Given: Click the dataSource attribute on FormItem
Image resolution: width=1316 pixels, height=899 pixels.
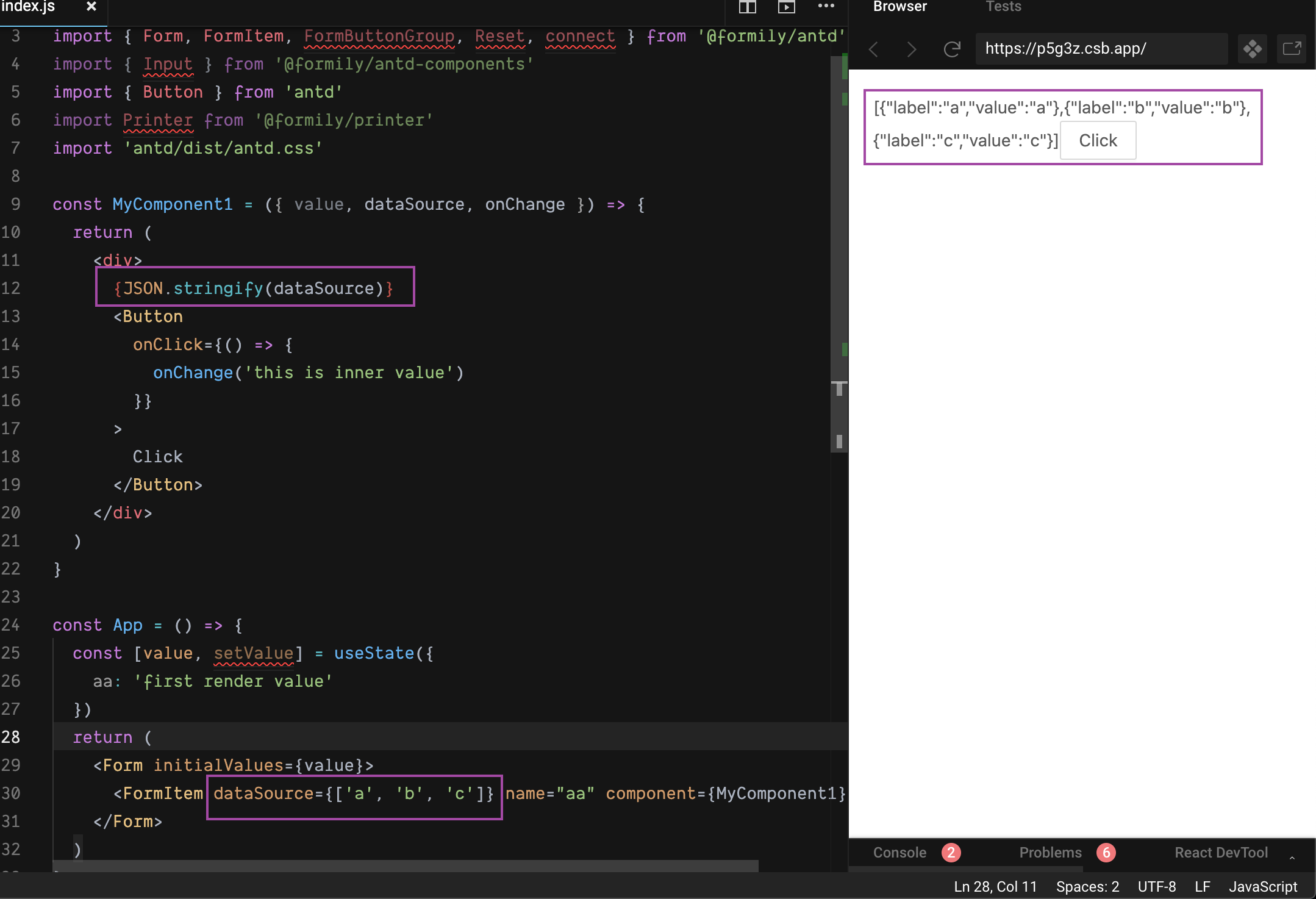Looking at the screenshot, I should pos(354,793).
